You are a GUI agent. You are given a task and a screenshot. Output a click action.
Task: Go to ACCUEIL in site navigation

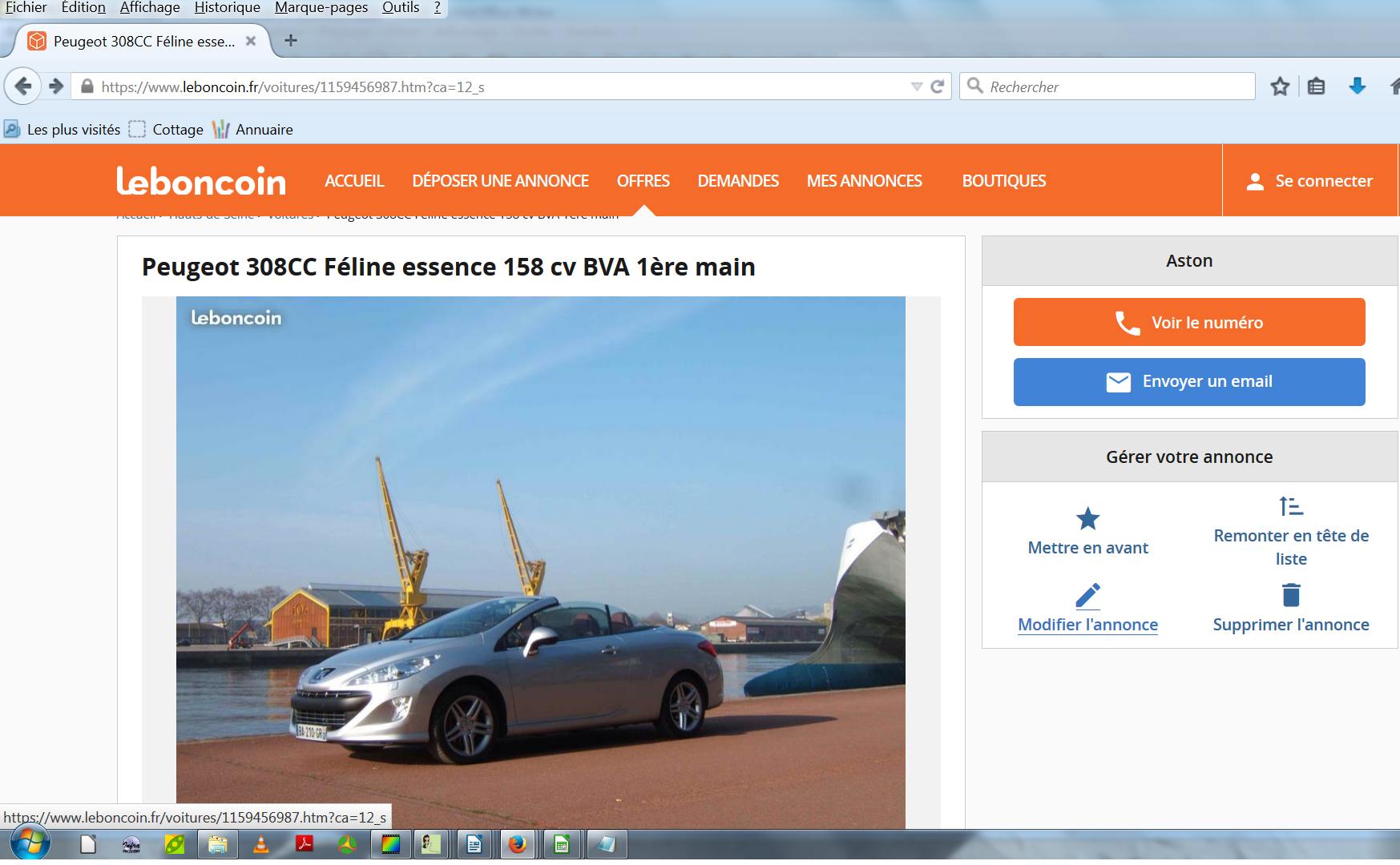pyautogui.click(x=354, y=181)
